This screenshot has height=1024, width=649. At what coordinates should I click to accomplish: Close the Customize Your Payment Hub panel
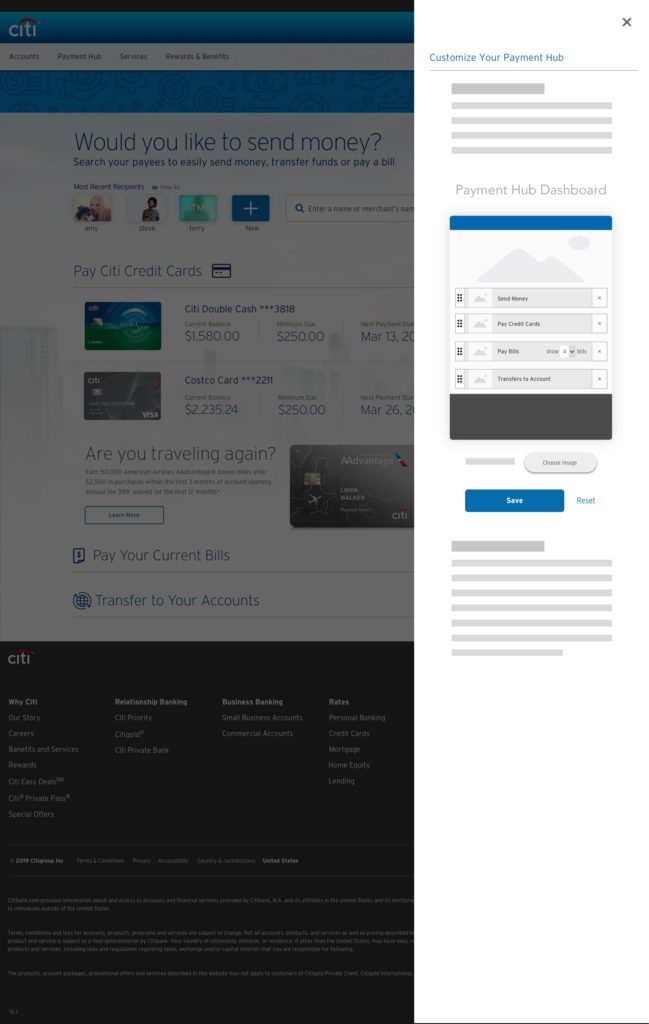click(626, 22)
